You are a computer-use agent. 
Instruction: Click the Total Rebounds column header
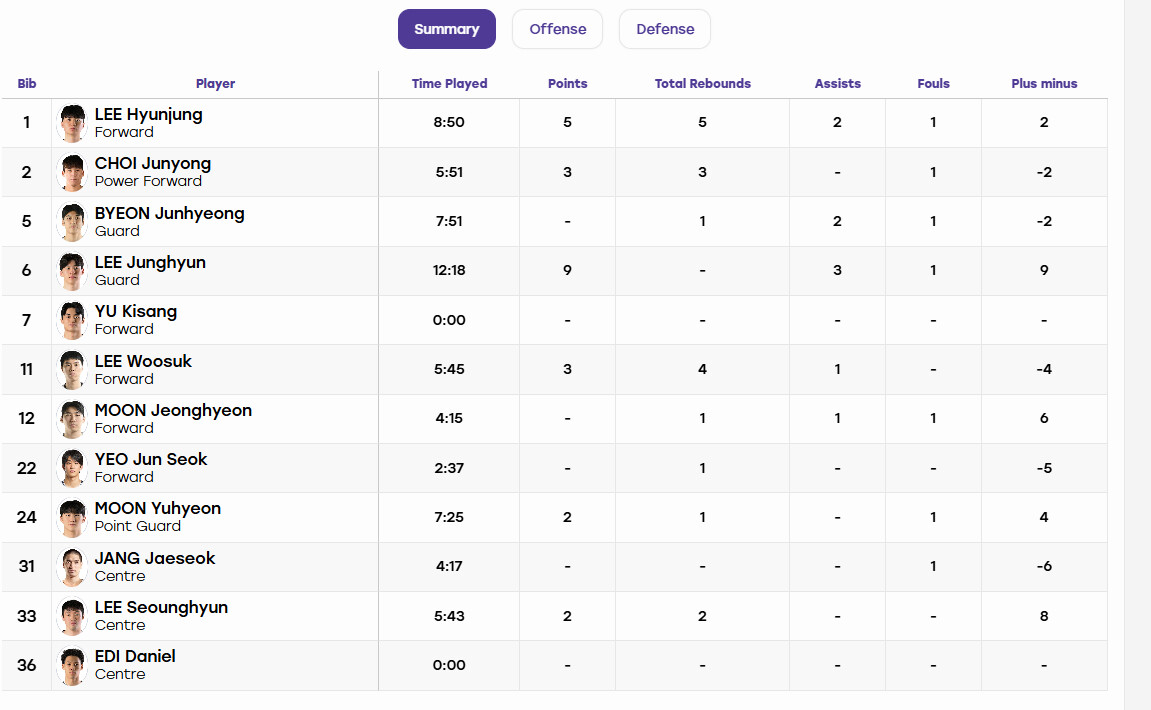702,84
